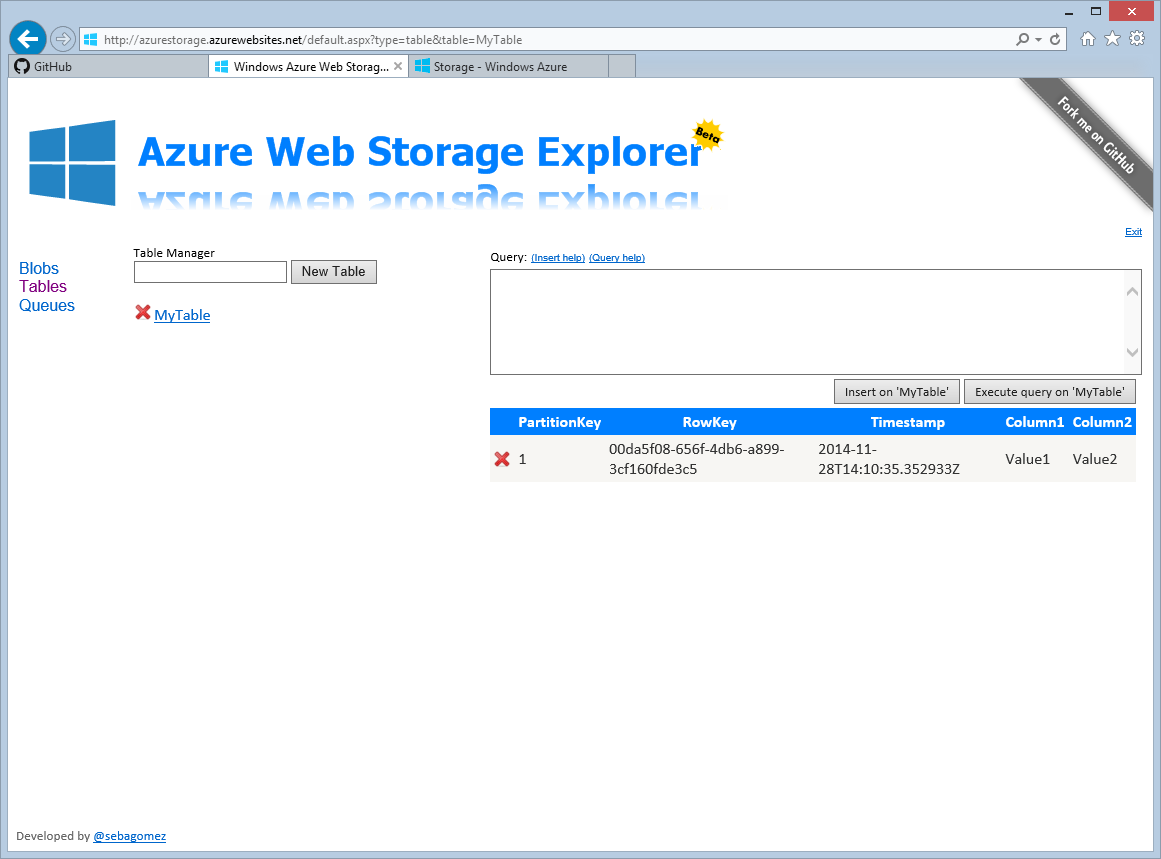Click the Column1 header
1161x859 pixels.
[x=1034, y=422]
